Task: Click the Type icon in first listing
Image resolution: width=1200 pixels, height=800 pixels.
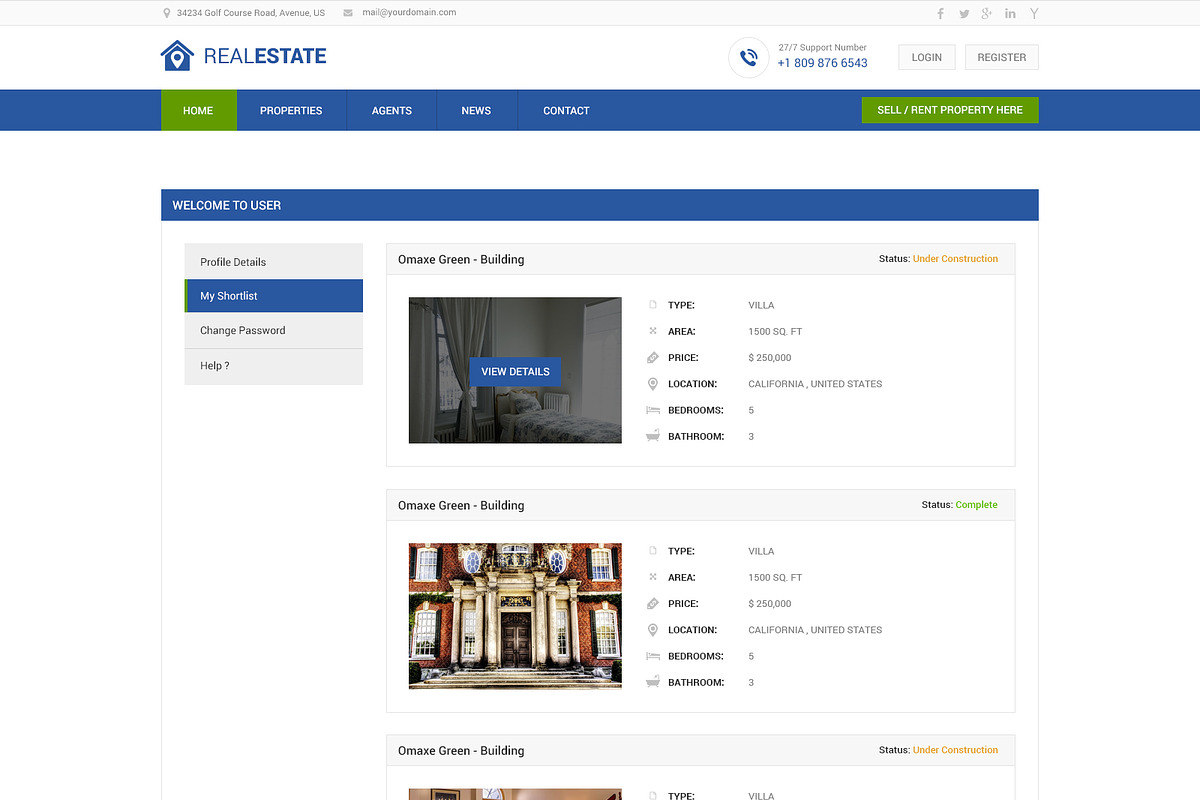Action: click(x=653, y=305)
